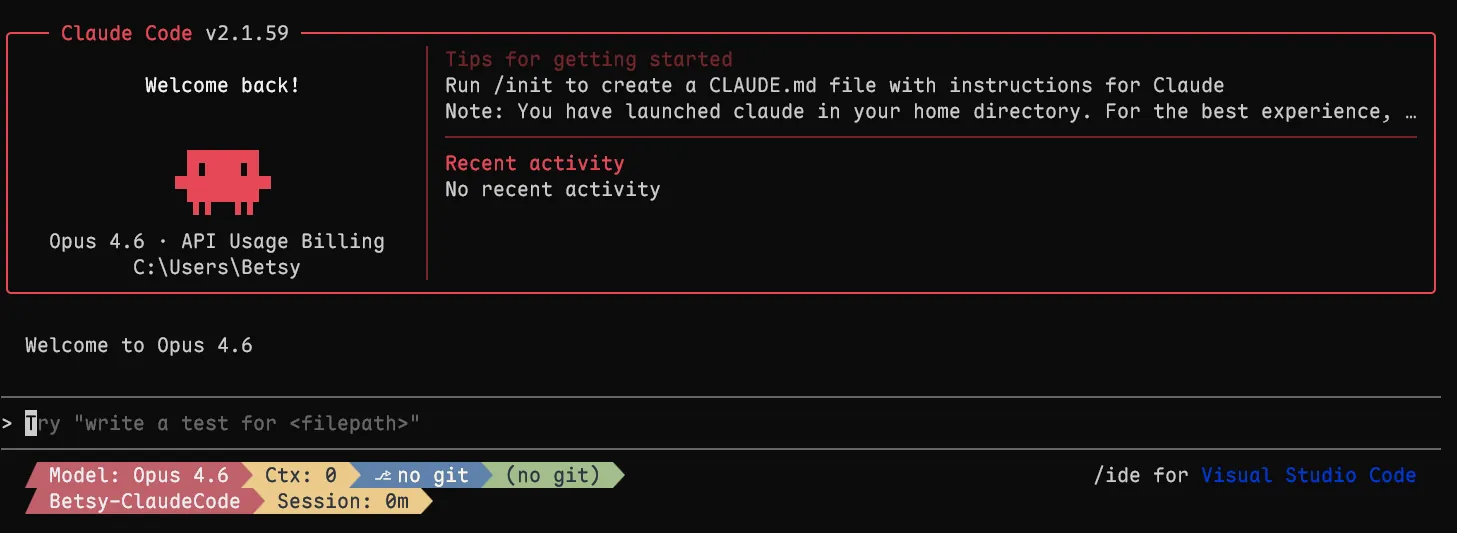Click the Tips for getting started heading
Viewport: 1457px width, 533px height.
[x=588, y=59]
